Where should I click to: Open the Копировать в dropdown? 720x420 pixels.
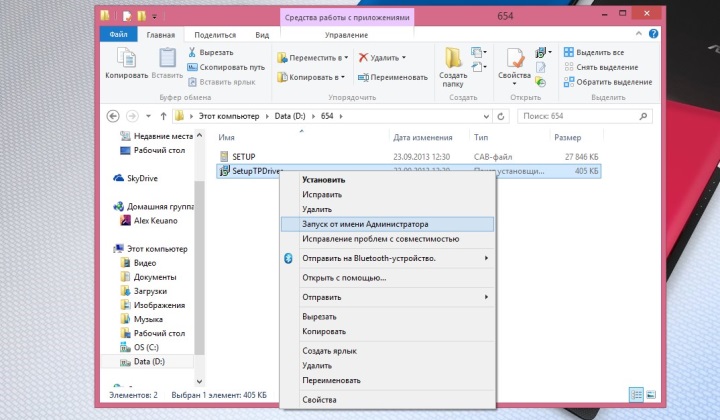[312, 77]
